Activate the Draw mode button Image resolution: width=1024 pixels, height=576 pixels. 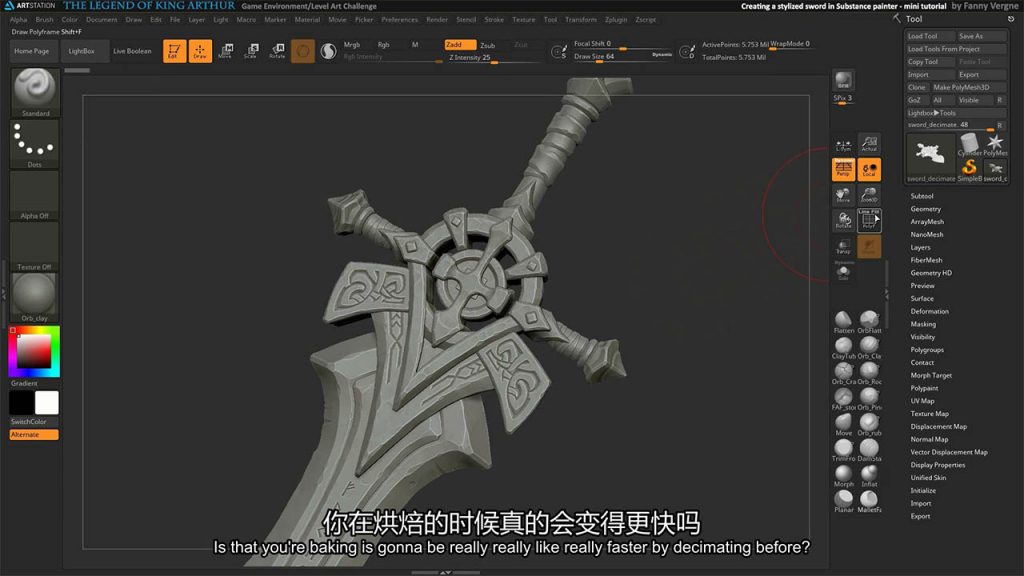200,51
